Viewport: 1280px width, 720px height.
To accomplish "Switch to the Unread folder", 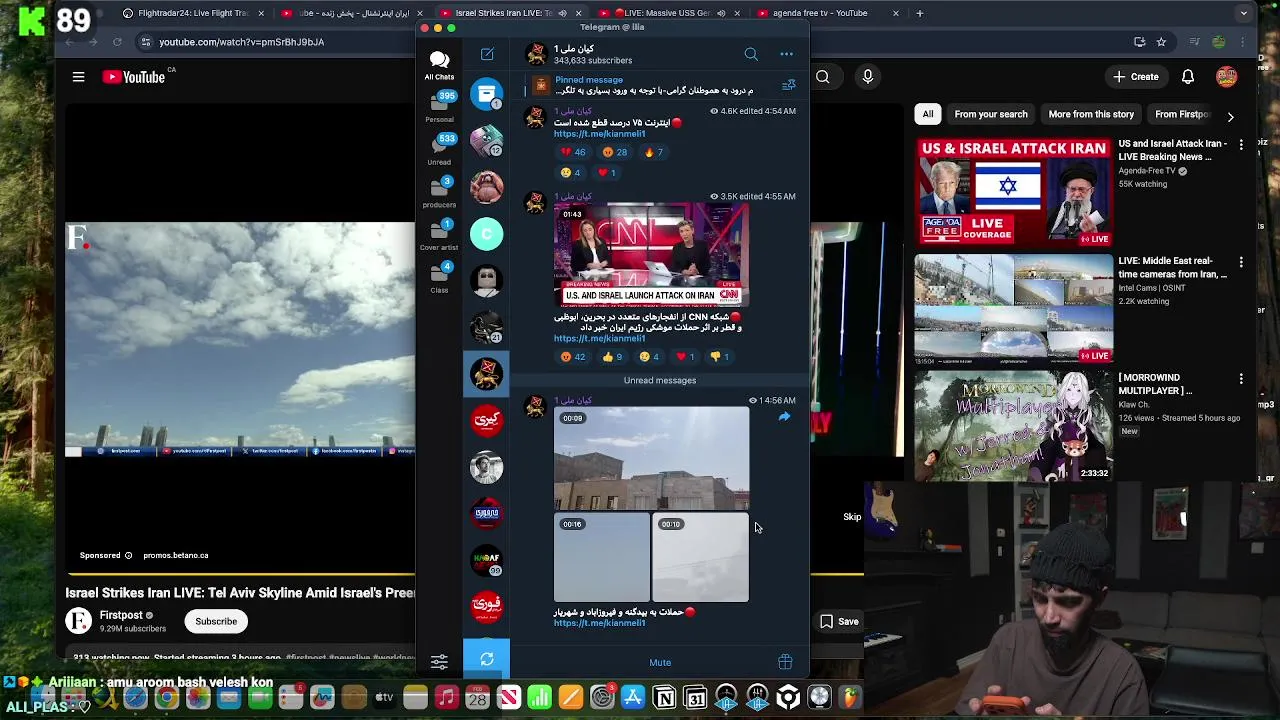I will (x=439, y=150).
